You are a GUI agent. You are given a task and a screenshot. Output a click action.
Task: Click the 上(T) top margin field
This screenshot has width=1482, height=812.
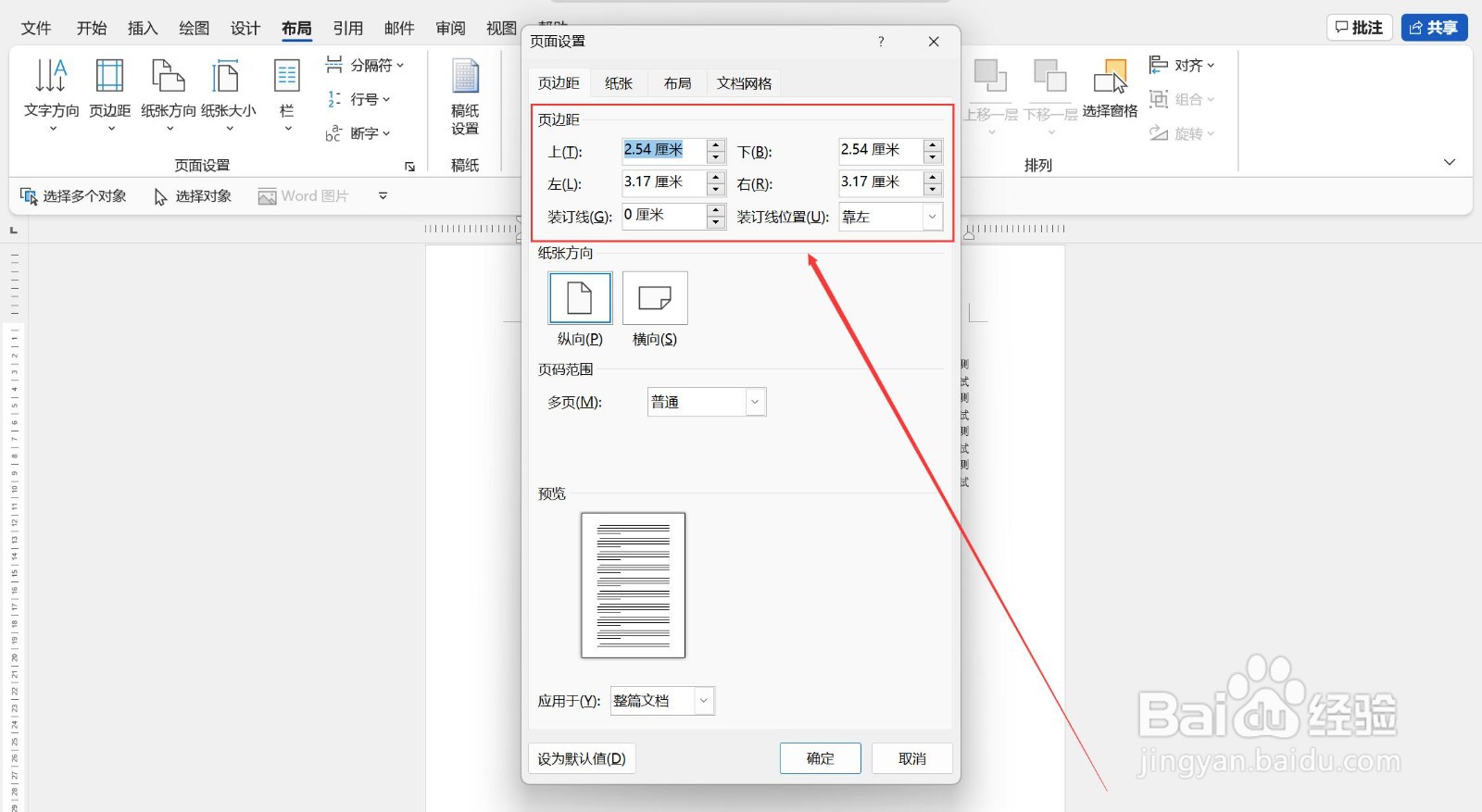pyautogui.click(x=664, y=150)
